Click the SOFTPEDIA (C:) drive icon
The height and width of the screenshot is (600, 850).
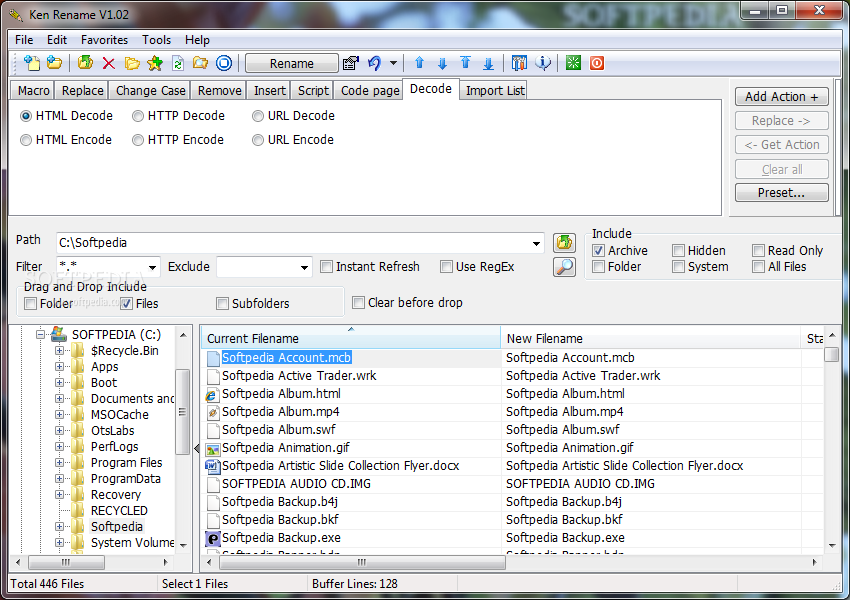pos(59,334)
